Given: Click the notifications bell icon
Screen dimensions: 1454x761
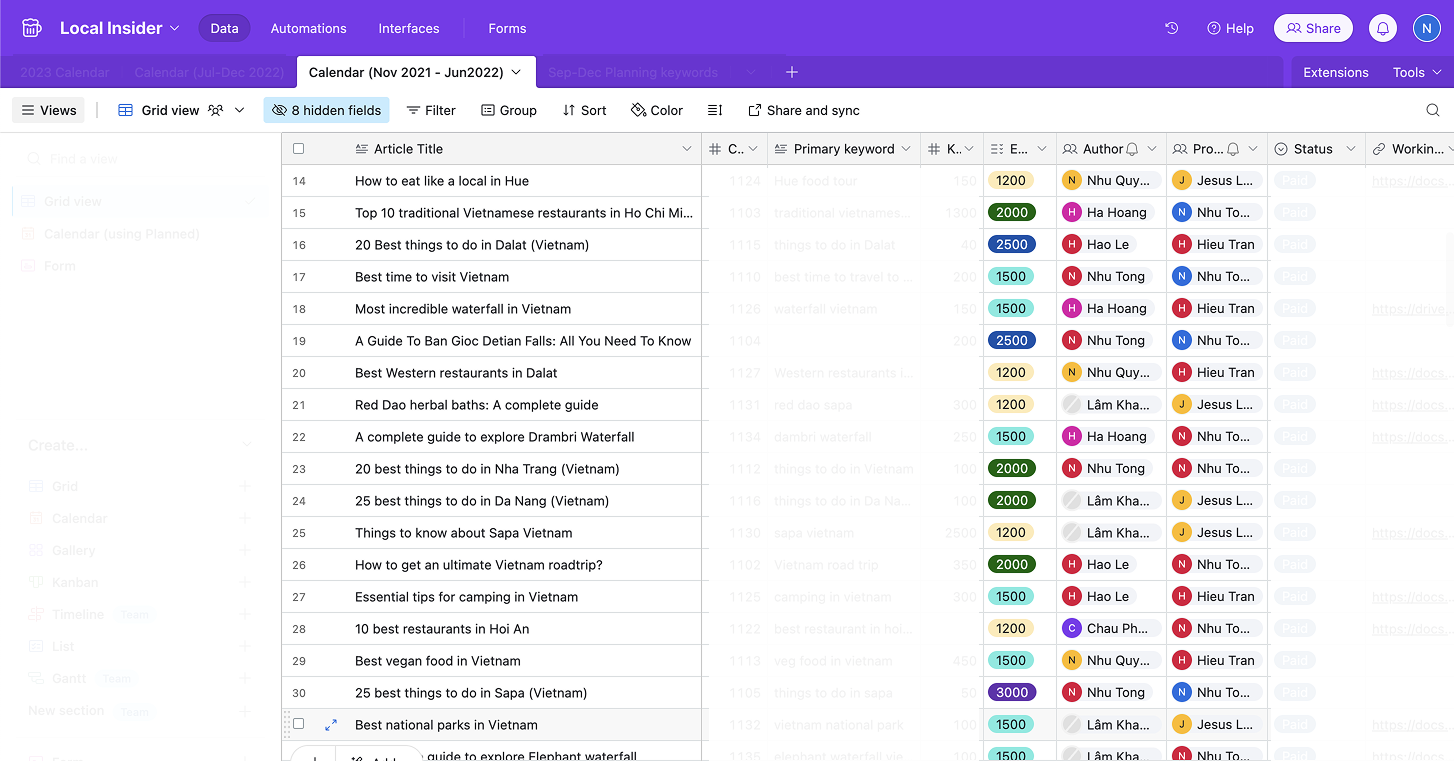Looking at the screenshot, I should tap(1383, 28).
